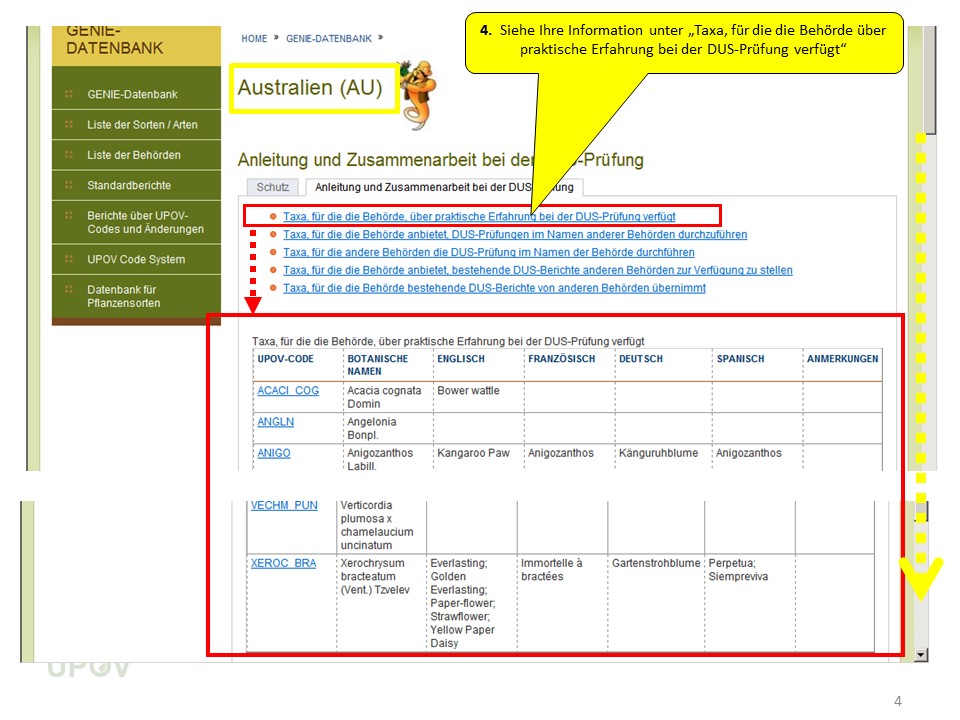Open Liste der Behörden menu item

point(133,155)
